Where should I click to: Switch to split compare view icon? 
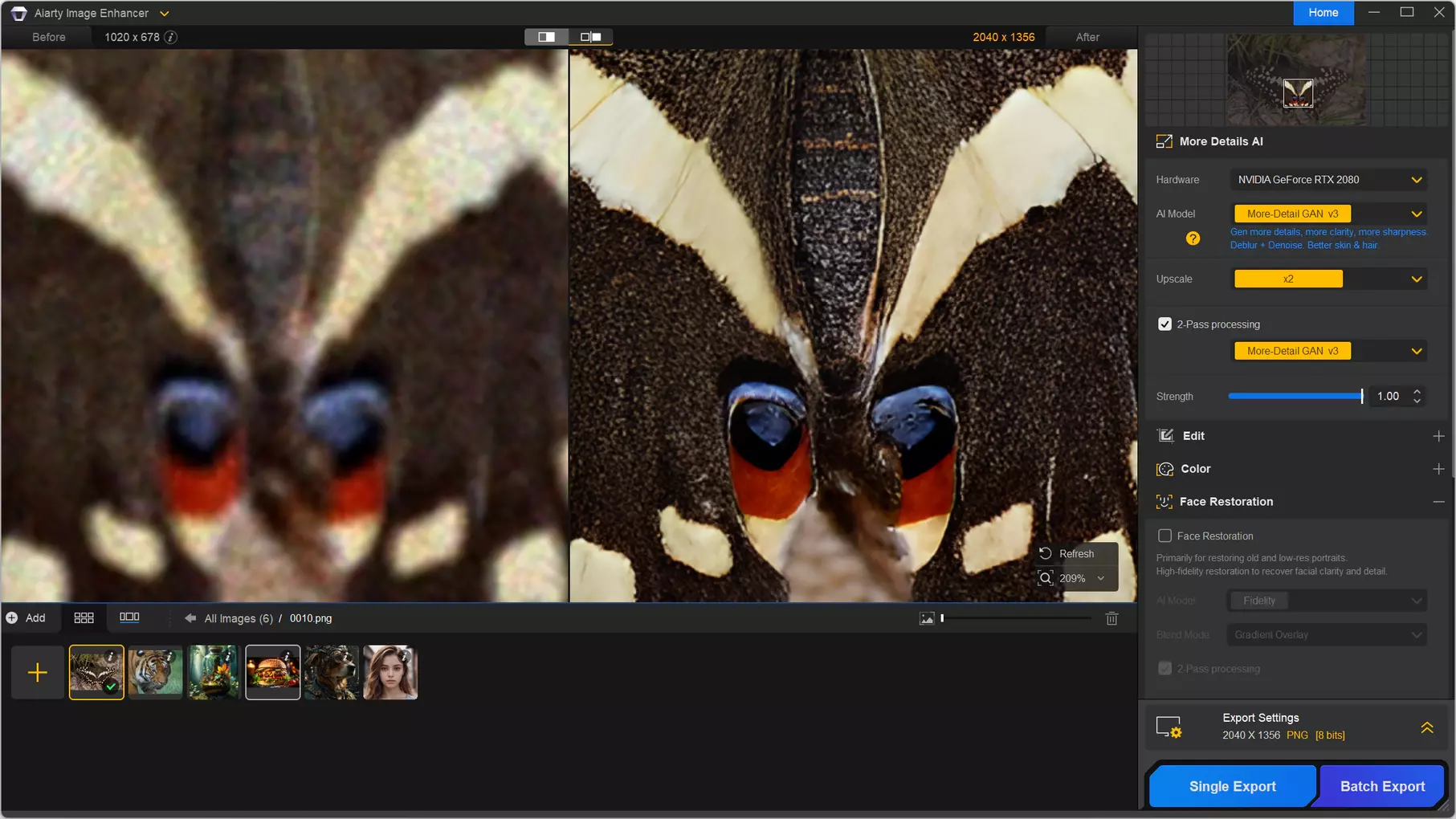[x=546, y=37]
